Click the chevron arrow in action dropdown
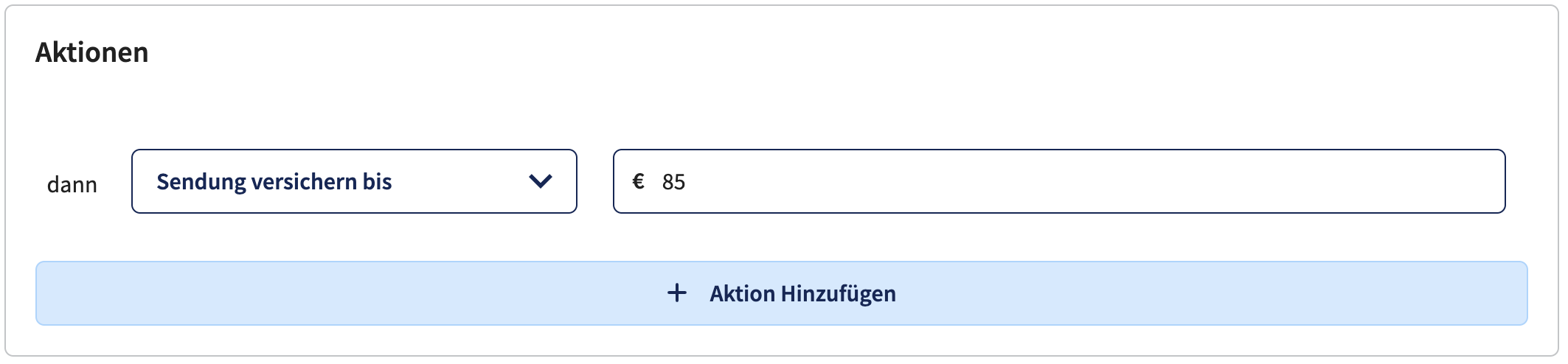Screen dimensions: 1568x364 pyautogui.click(x=541, y=181)
